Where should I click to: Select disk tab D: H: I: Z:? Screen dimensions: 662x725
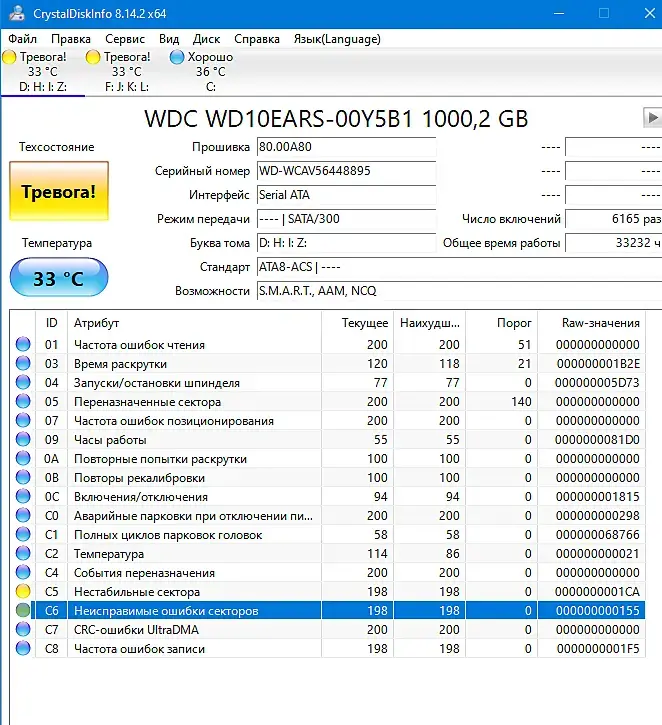point(43,72)
